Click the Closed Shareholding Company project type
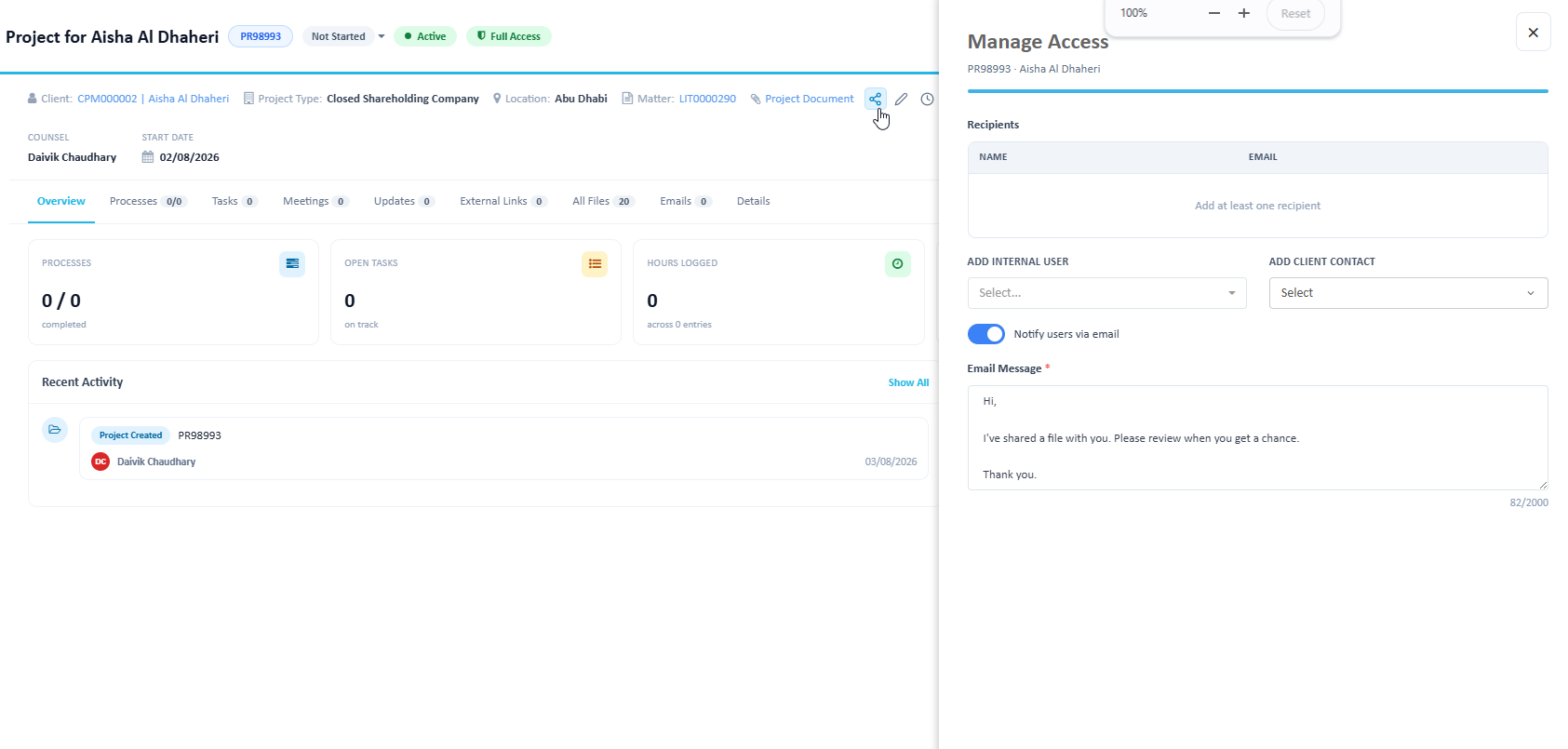 coord(403,99)
